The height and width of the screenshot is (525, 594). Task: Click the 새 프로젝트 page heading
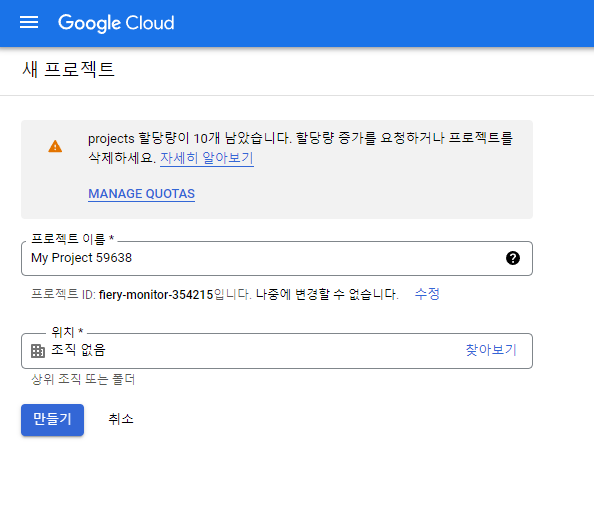68,70
